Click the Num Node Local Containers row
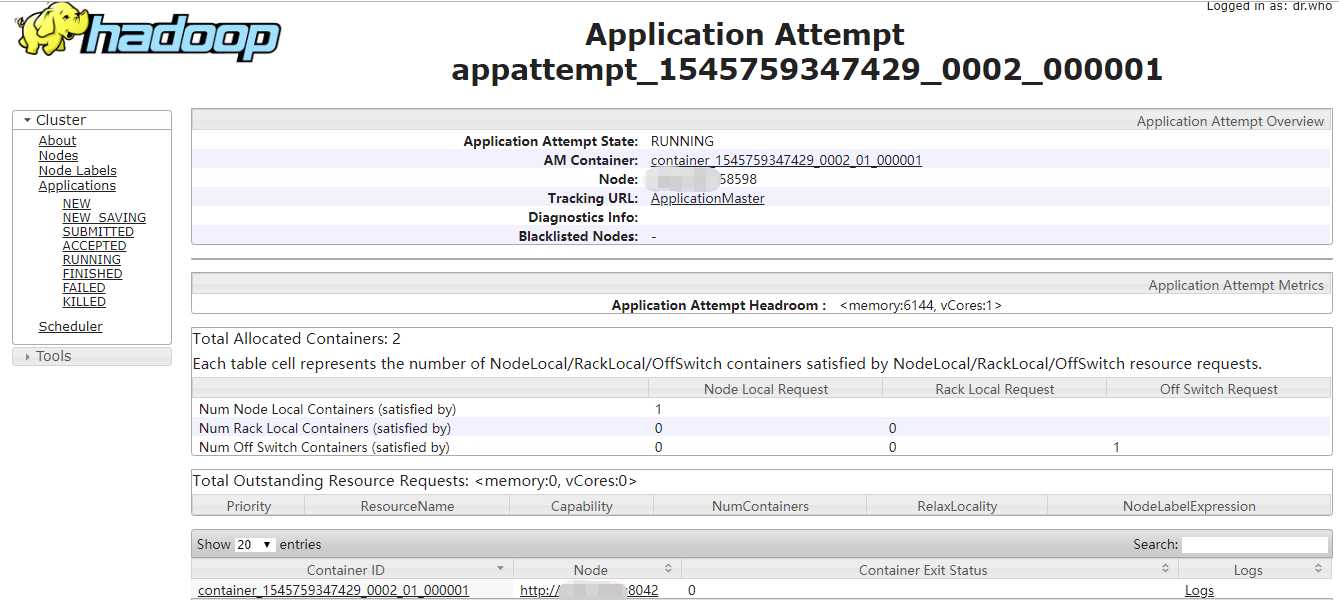 click(x=761, y=409)
